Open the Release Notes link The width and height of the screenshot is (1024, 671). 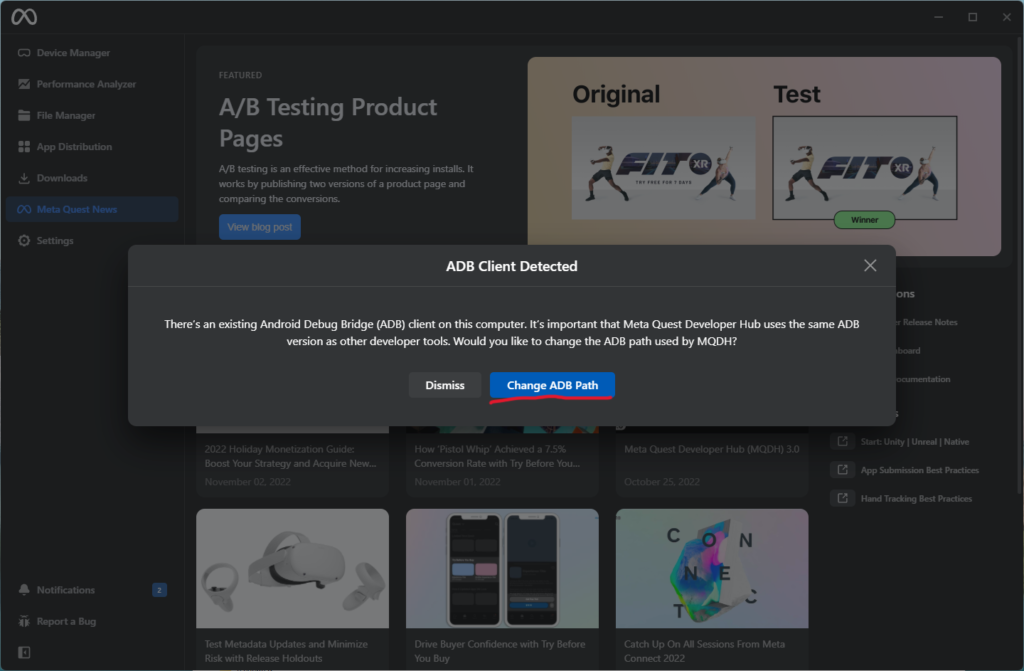pyautogui.click(x=925, y=322)
